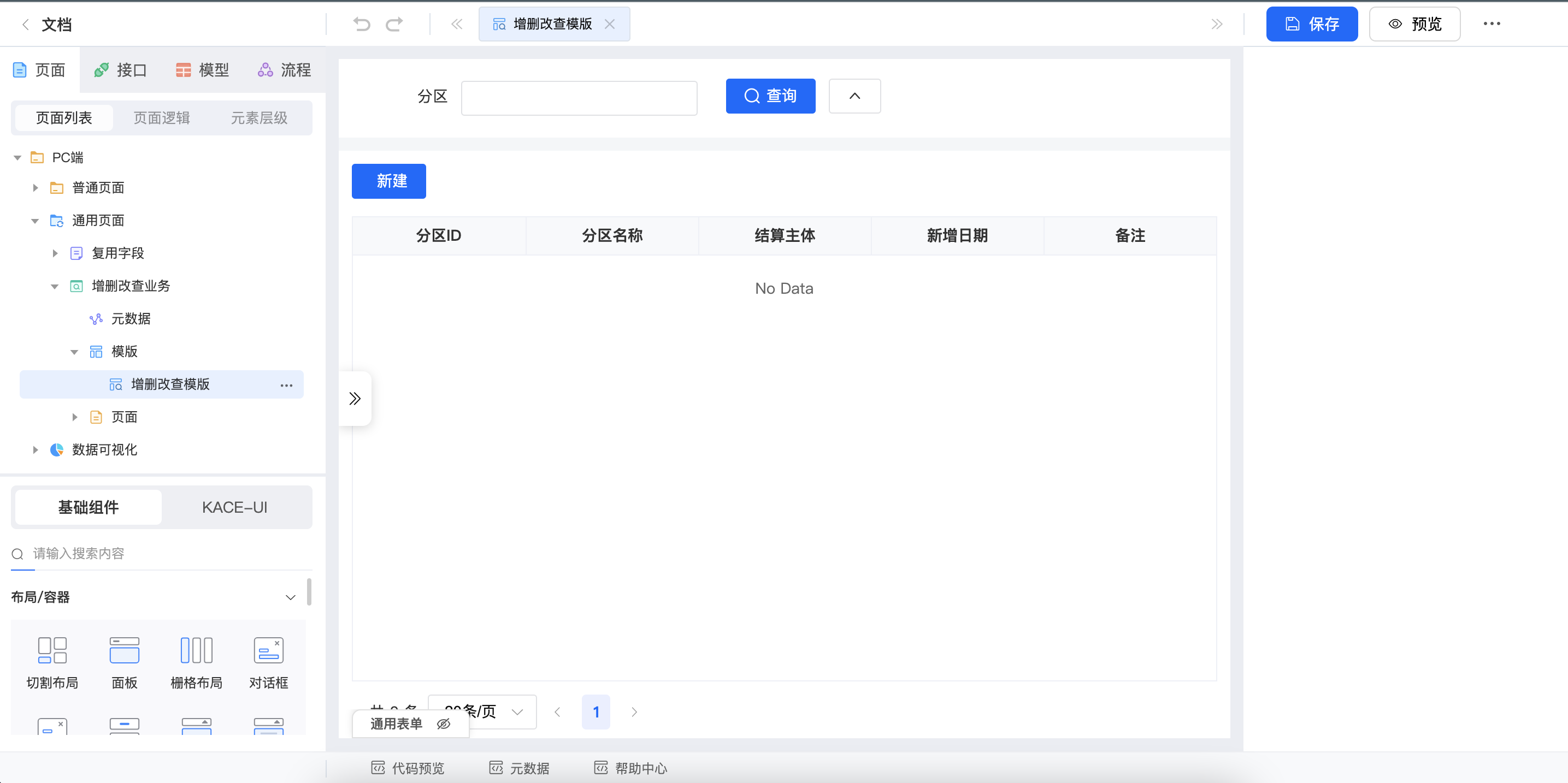This screenshot has width=1568, height=783.
Task: Click the 结算主体 column header
Action: (785, 235)
